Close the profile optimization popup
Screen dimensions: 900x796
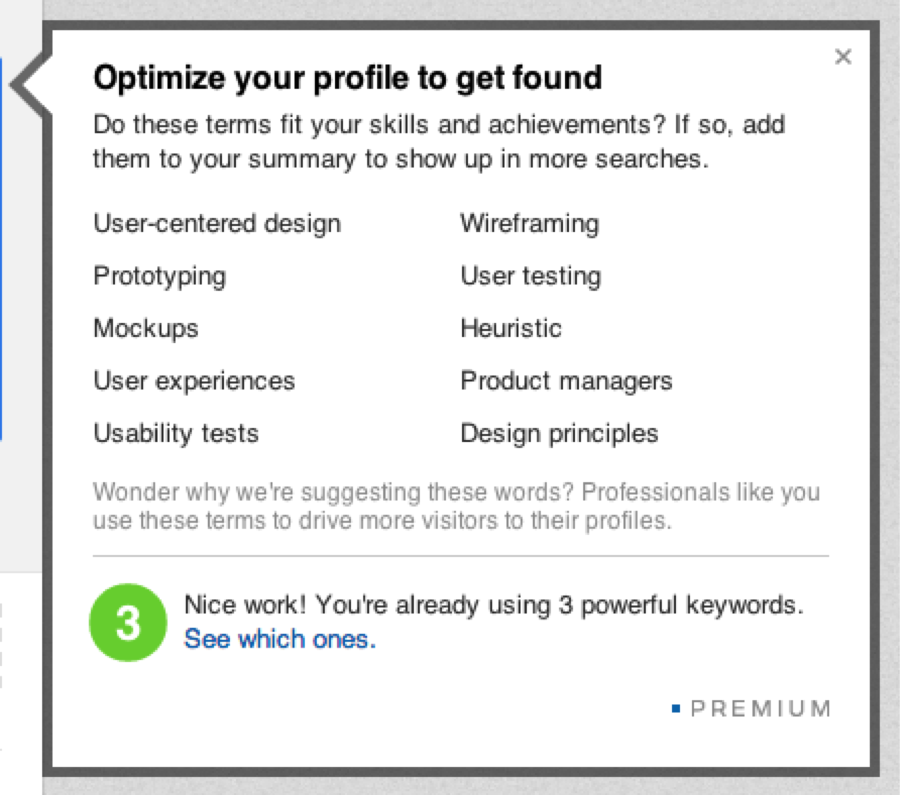[x=843, y=57]
